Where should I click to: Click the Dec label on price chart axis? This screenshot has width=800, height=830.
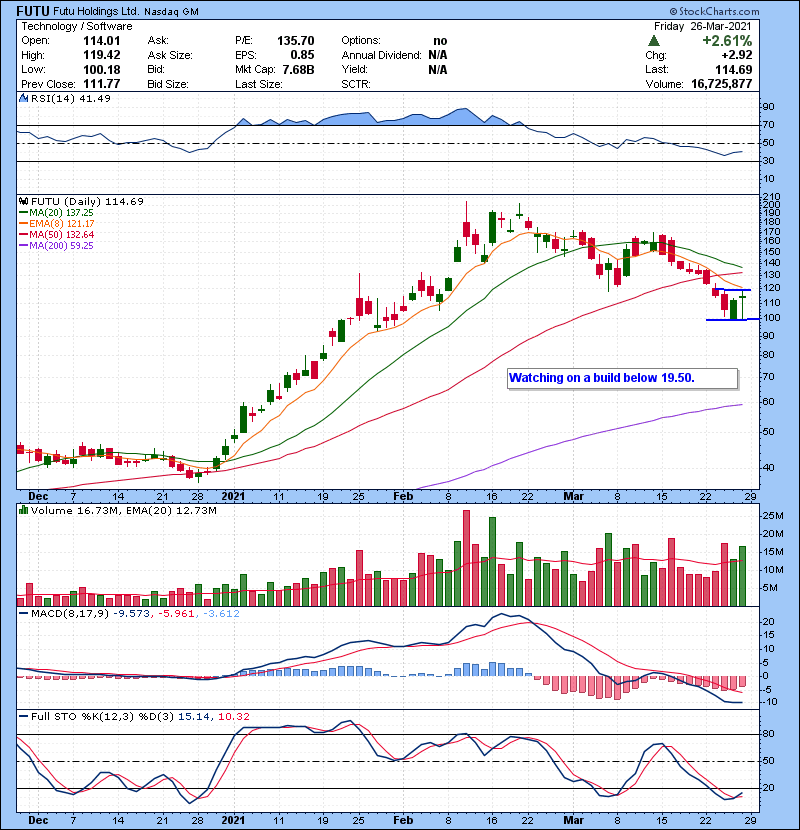pos(38,496)
